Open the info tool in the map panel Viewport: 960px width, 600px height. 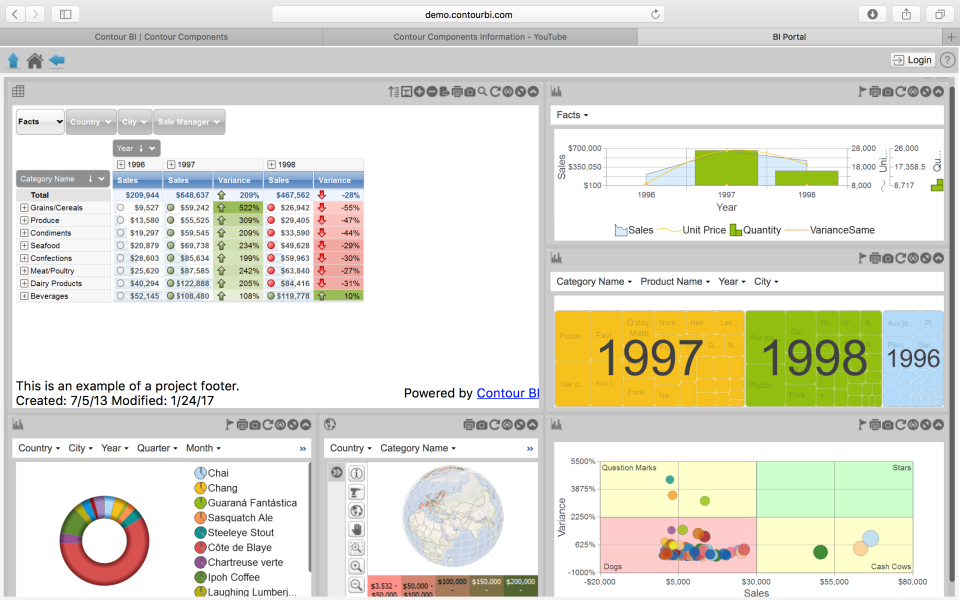(x=357, y=474)
